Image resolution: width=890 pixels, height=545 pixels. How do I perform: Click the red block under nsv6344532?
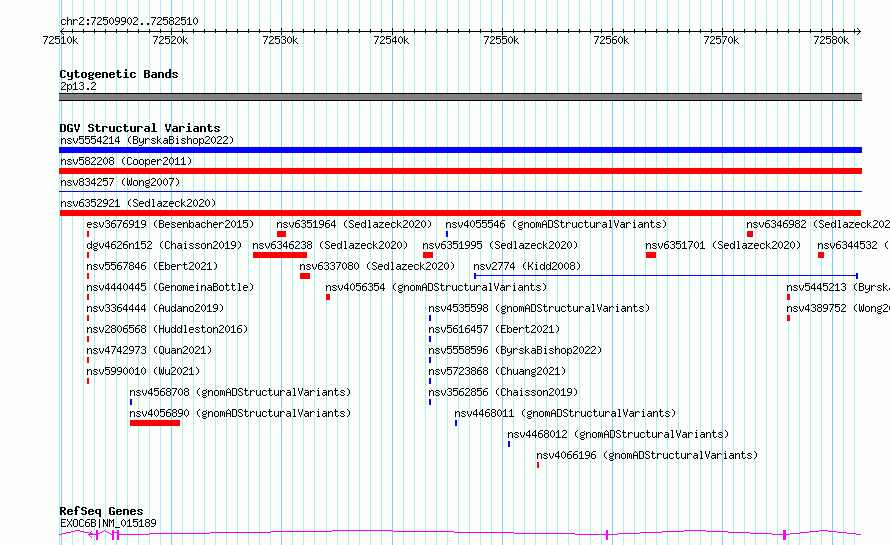coord(821,255)
